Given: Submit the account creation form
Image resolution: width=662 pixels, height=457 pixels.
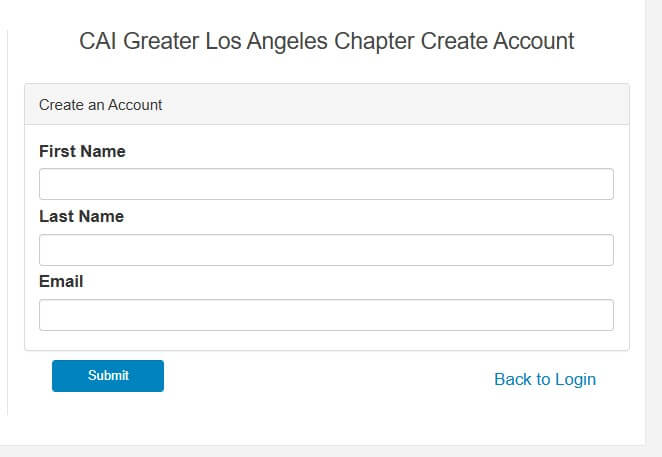Looking at the screenshot, I should [x=108, y=376].
